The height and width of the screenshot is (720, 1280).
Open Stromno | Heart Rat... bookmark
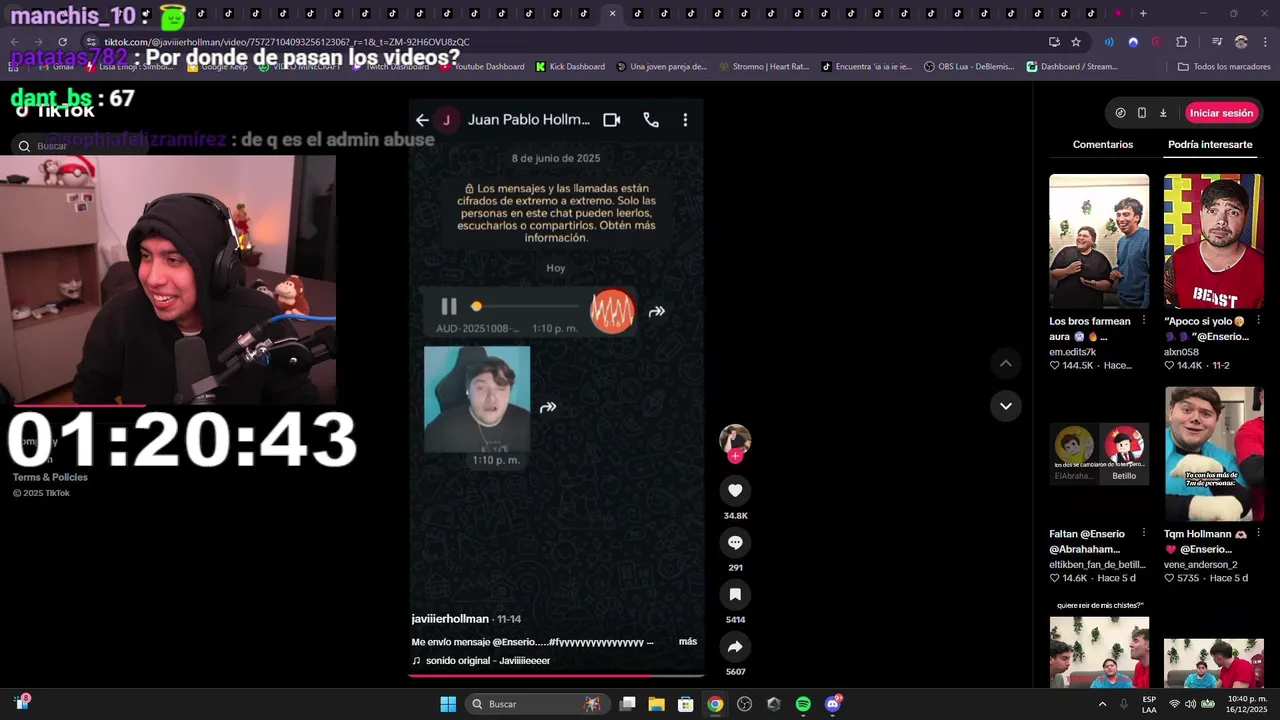point(765,67)
